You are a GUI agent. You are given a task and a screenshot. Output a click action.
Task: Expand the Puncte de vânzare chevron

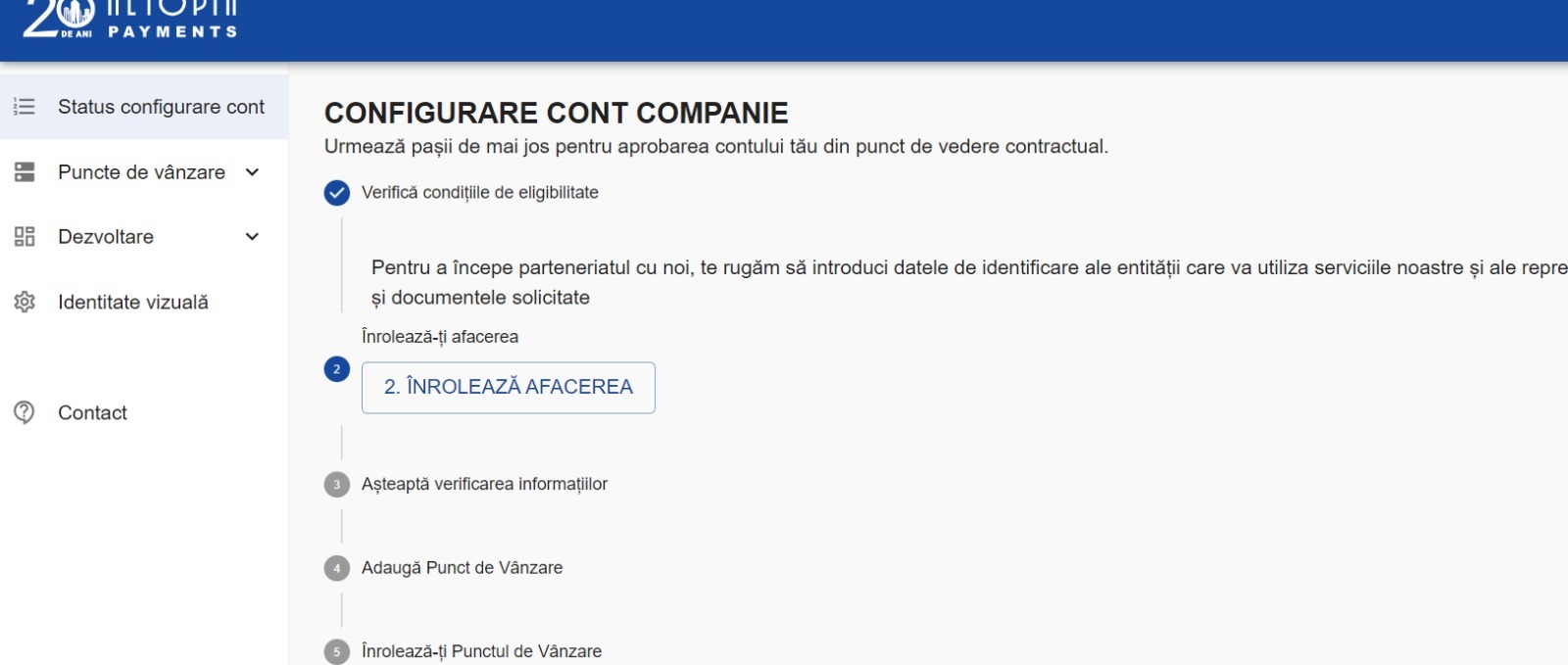252,172
